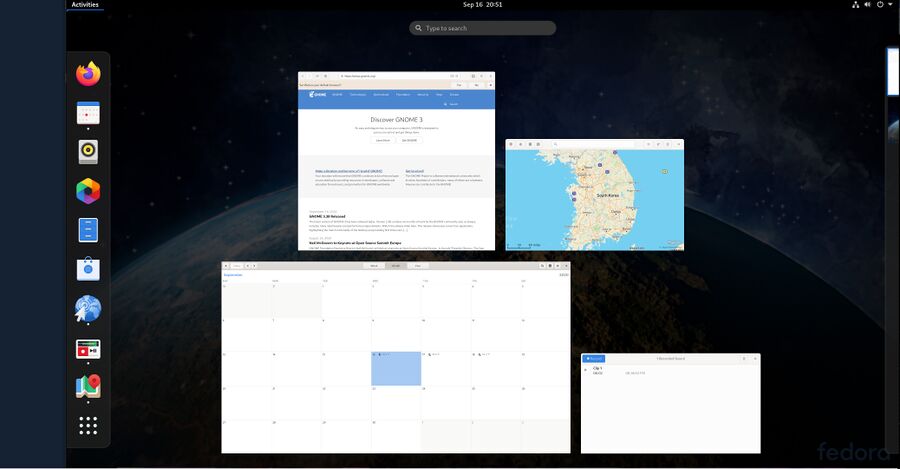Play Clip 1 in the Sound Recorder window

pyautogui.click(x=586, y=370)
